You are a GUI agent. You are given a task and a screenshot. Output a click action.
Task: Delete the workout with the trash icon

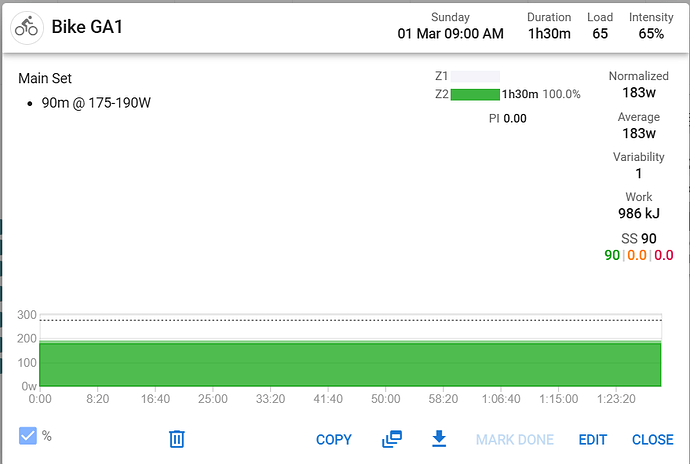[177, 439]
